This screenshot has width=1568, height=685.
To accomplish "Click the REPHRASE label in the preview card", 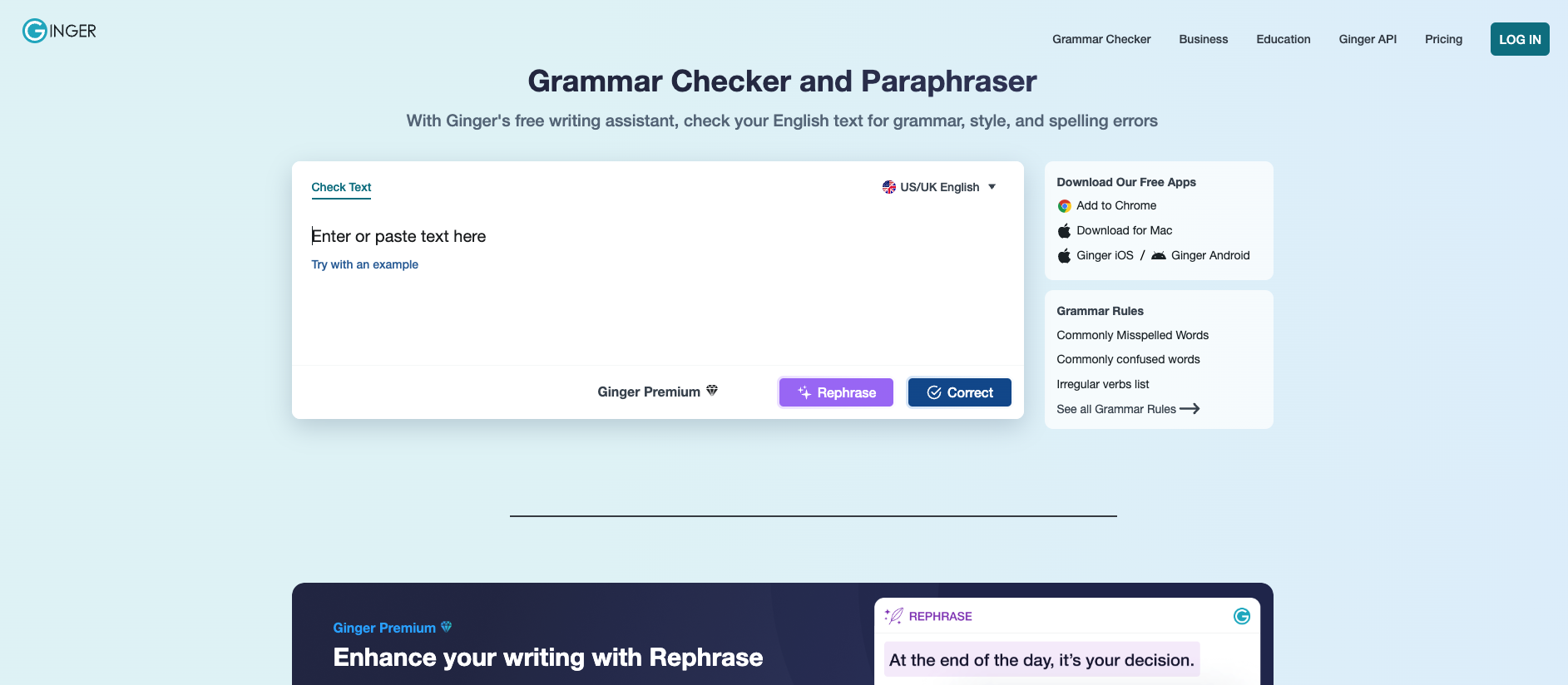I will click(940, 616).
